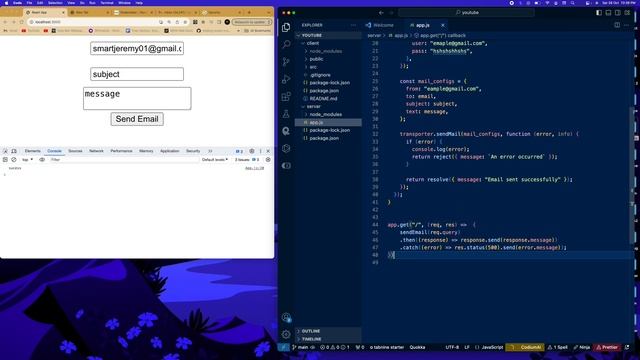This screenshot has width=640, height=360.
Task: Click Explorer panel more actions ellipsis
Action: tap(353, 25)
